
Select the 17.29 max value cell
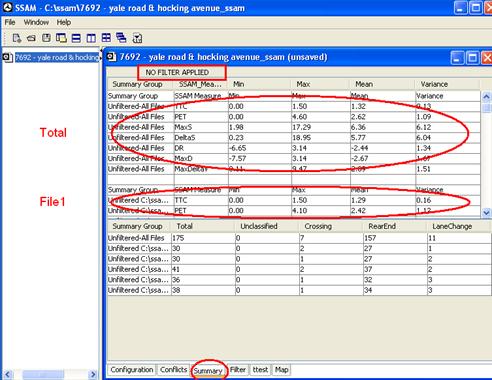[x=321, y=127]
